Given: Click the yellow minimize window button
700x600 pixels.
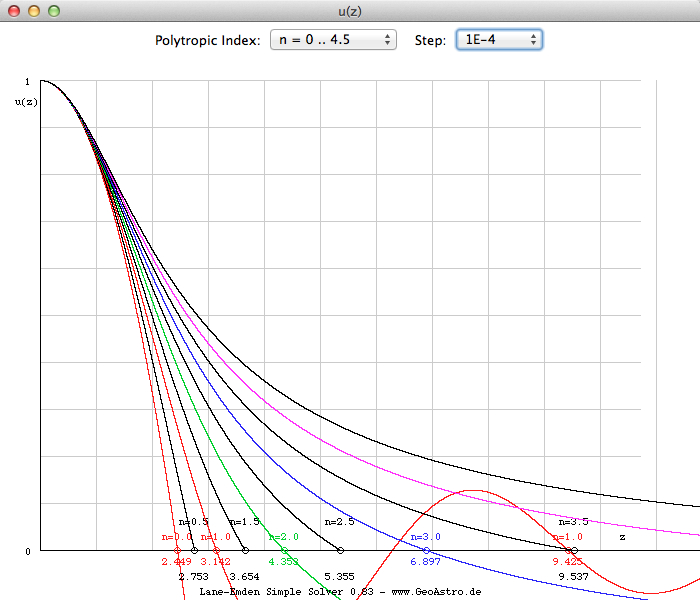Looking at the screenshot, I should click(x=34, y=11).
